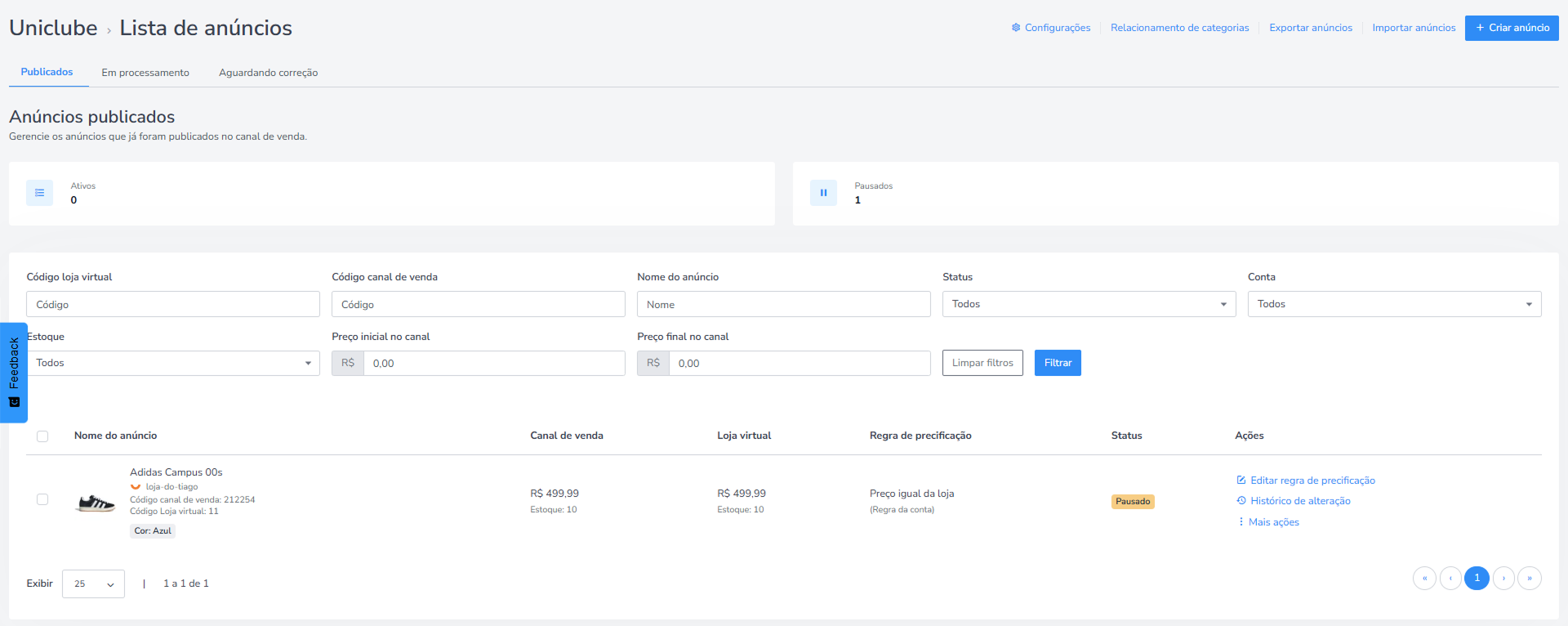Open the Feedback side tab
The height and width of the screenshot is (626, 1568).
[14, 373]
